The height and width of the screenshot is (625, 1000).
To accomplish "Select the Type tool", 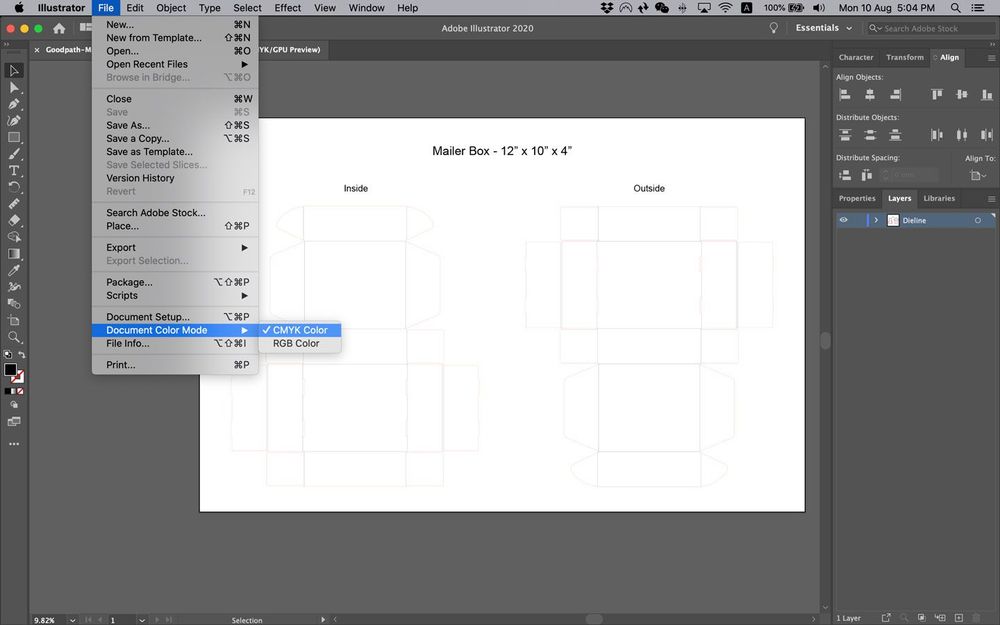I will [14, 171].
